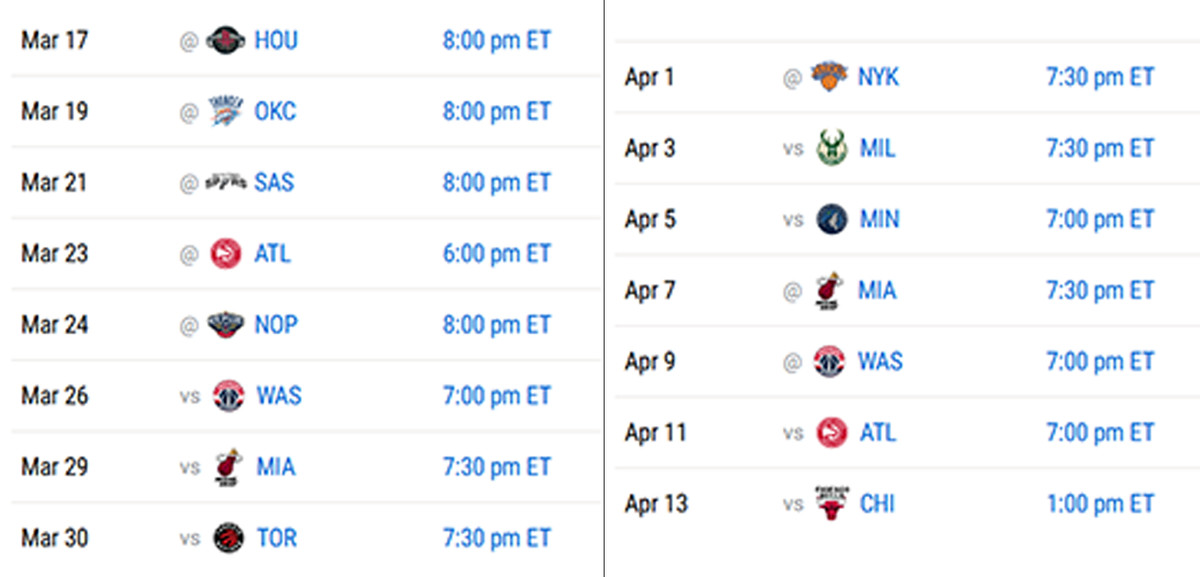Select the Apr 11 date row

click(656, 433)
